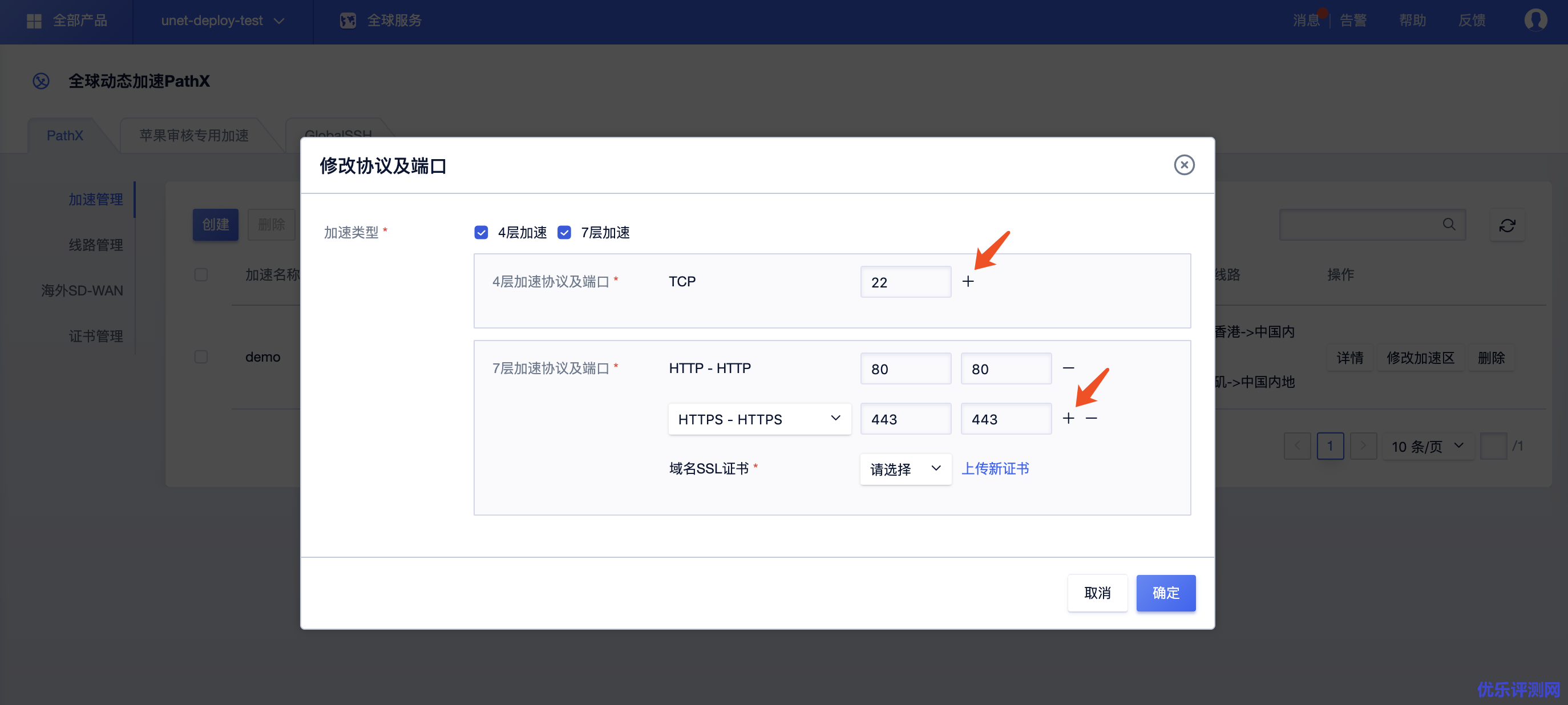Uncheck the 4层加速 checkbox
Screen dimensions: 1568x705
point(481,232)
